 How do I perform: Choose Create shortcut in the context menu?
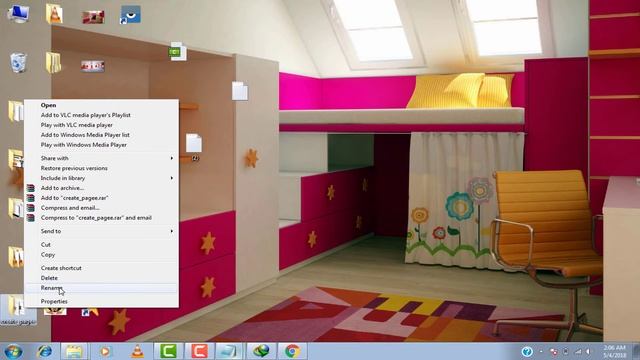click(x=101, y=268)
